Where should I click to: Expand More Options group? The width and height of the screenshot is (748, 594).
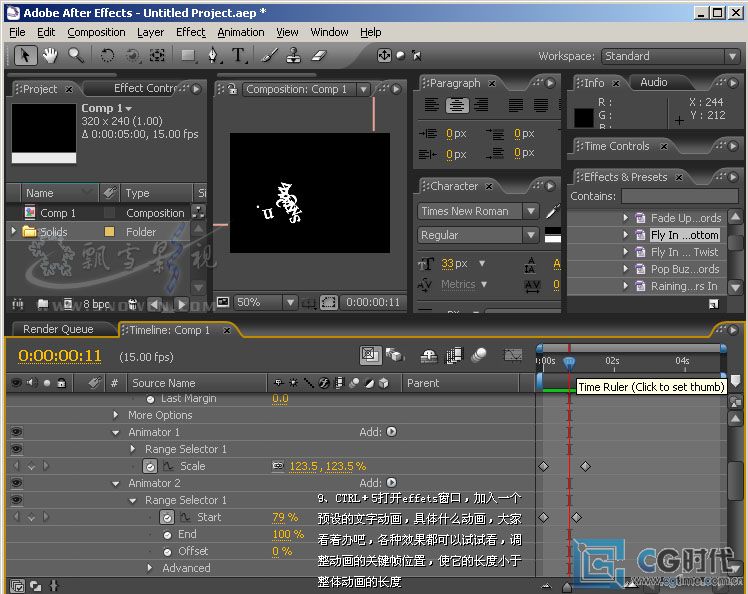click(115, 415)
